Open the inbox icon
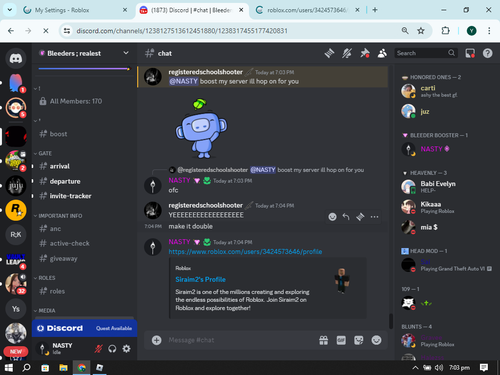Viewport: 500px width, 375px height. (470, 53)
